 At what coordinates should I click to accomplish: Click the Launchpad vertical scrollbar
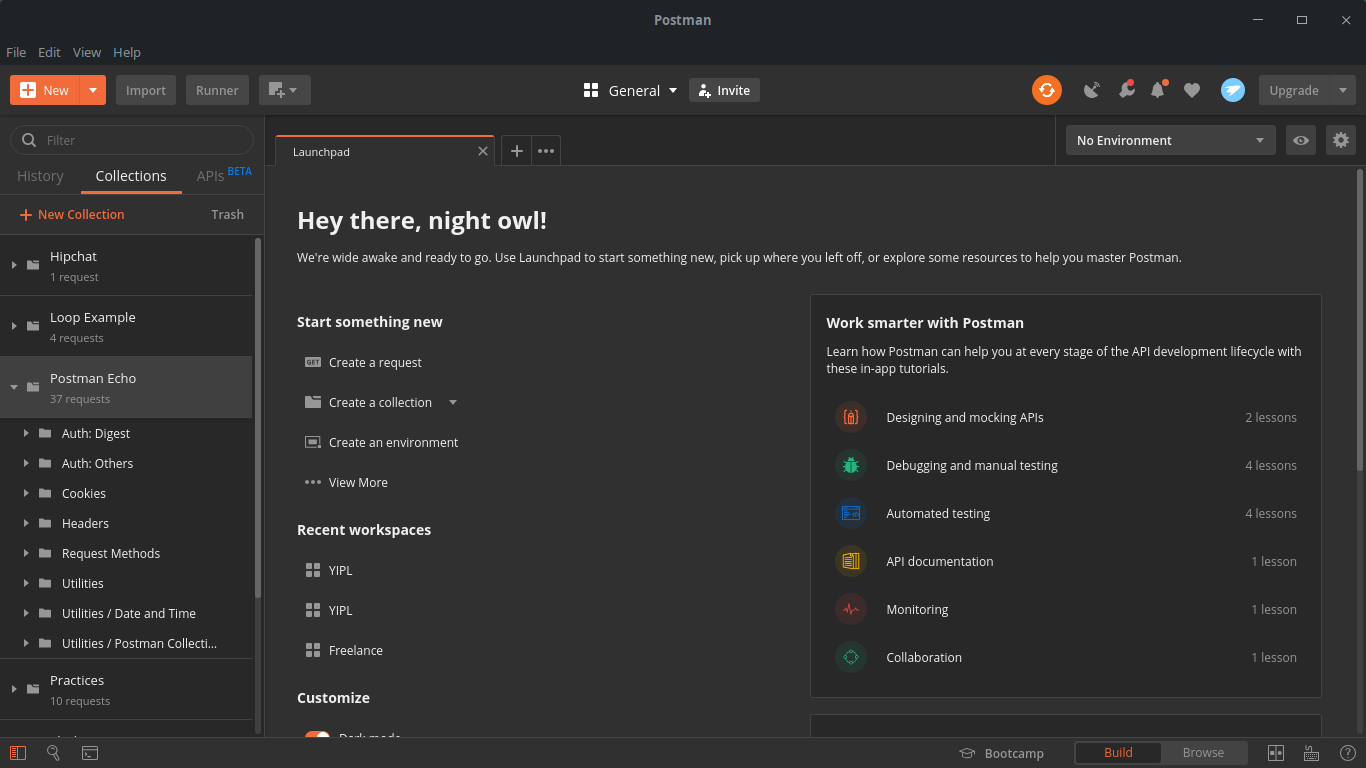pos(1360,320)
